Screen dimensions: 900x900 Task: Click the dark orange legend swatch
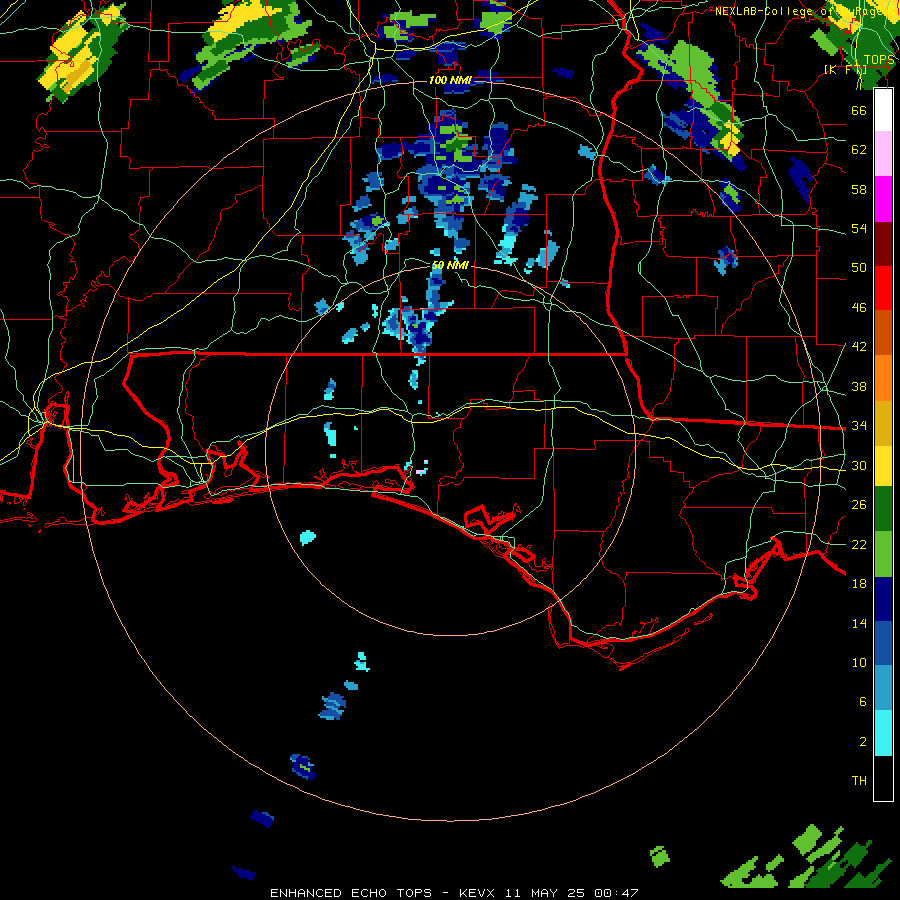coord(883,332)
